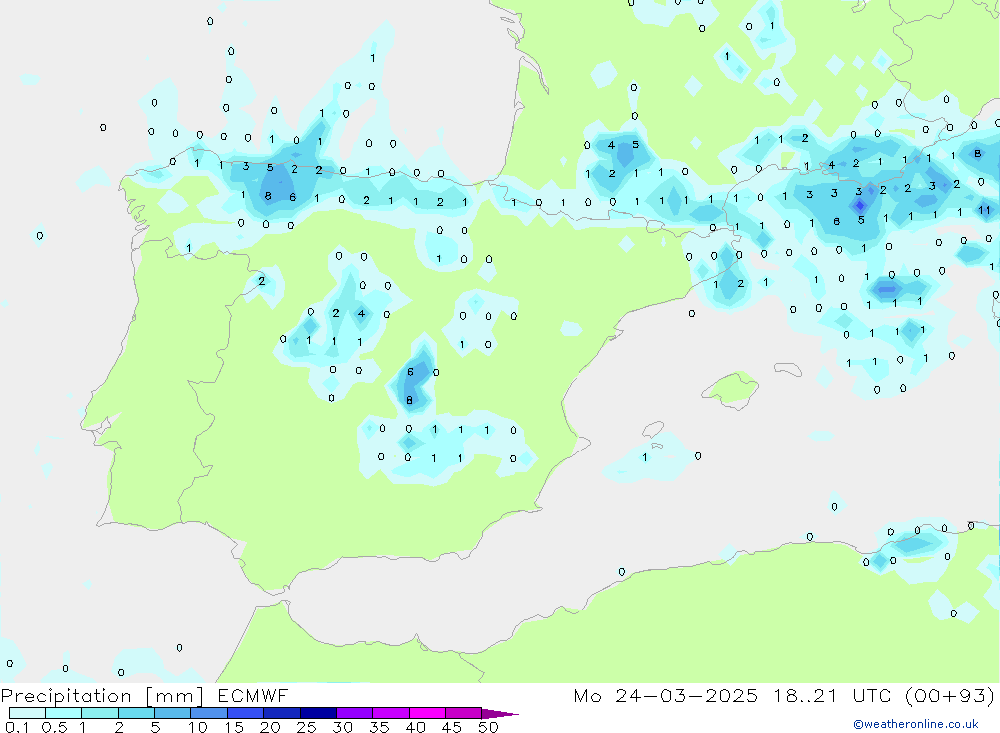Click the 25–30 mm navy legend swatch
This screenshot has height=733, width=1000.
318,713
